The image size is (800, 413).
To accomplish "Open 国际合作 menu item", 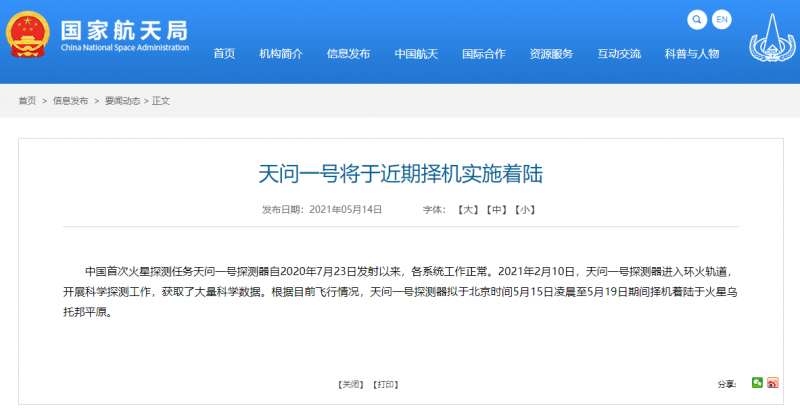I will coord(484,54).
